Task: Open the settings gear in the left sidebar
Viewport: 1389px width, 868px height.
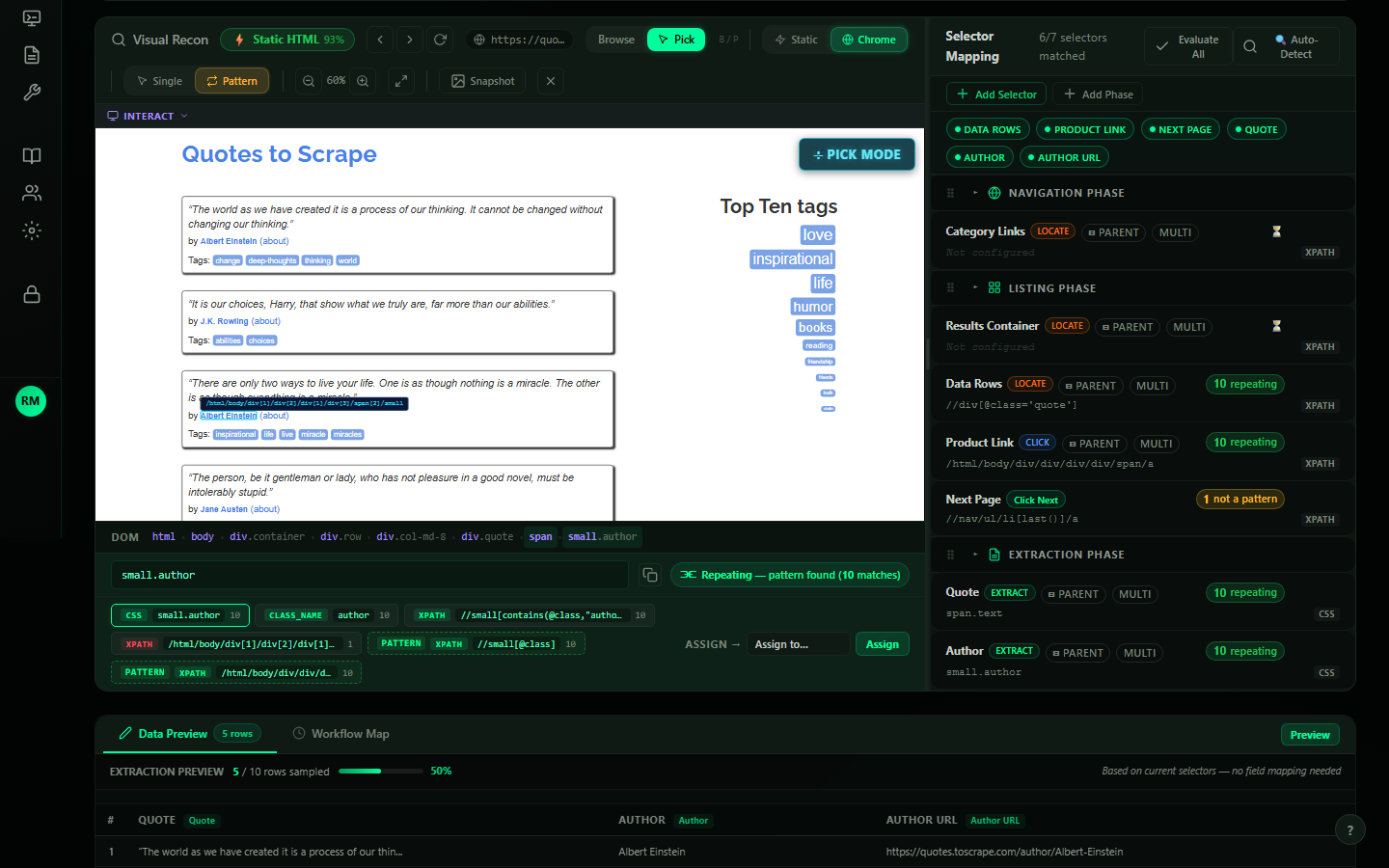Action: 32,231
